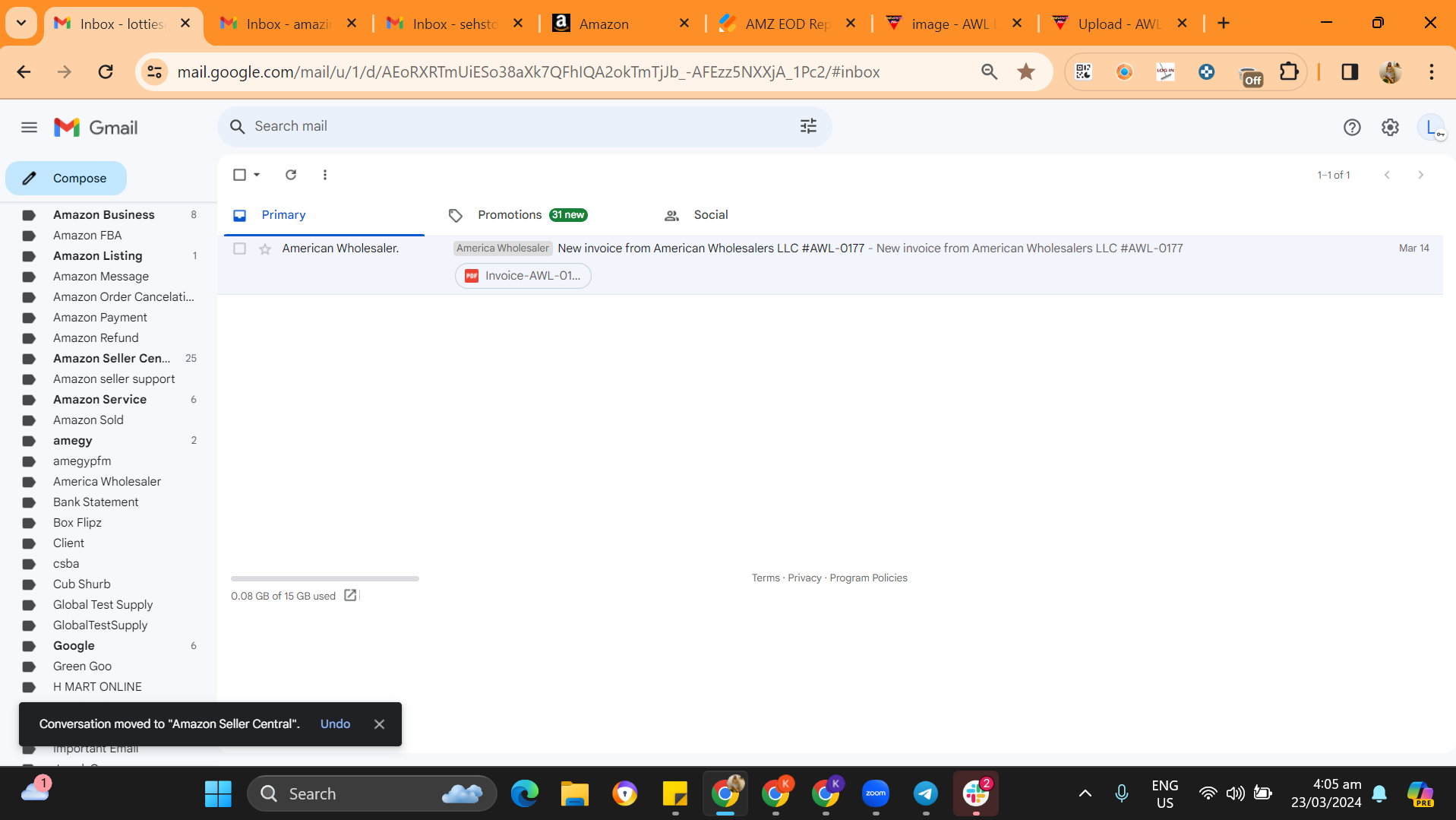Image resolution: width=1456 pixels, height=820 pixels.
Task: Open Slack from taskbar
Action: coord(975,794)
